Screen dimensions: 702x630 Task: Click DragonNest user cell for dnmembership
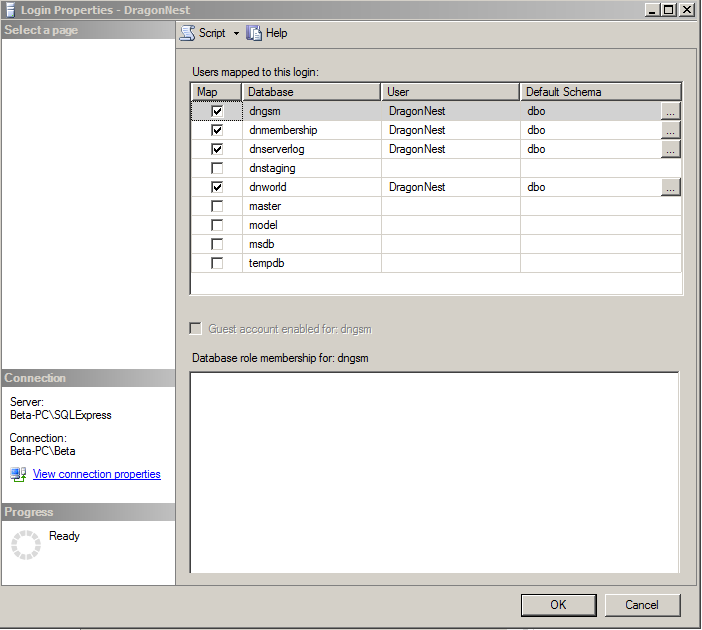pos(451,130)
